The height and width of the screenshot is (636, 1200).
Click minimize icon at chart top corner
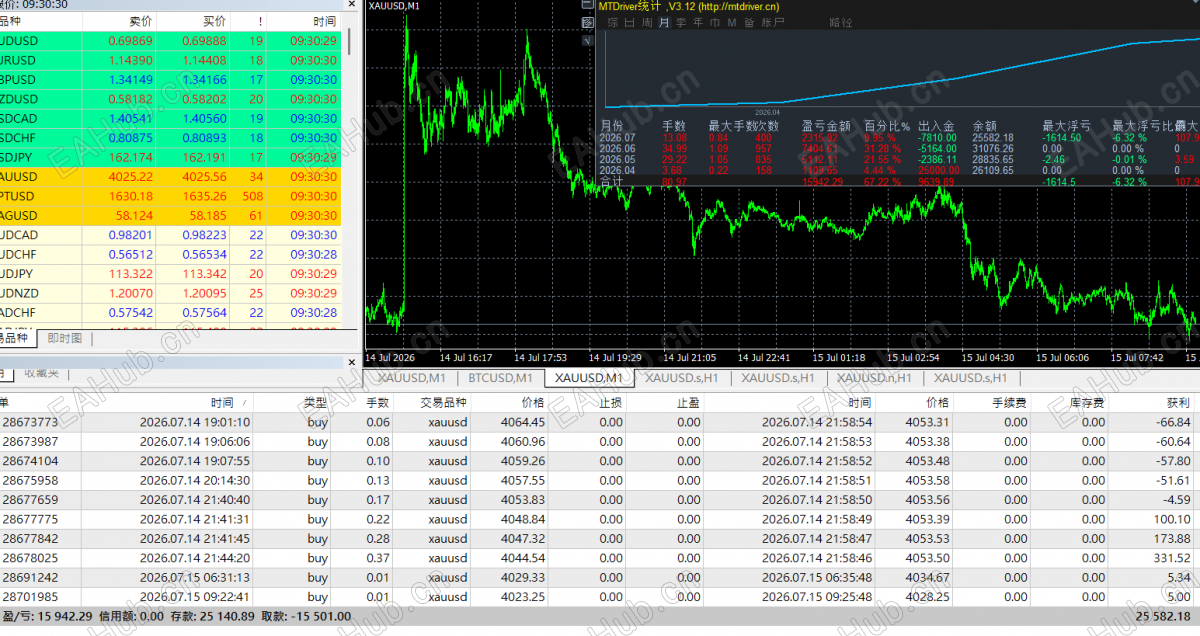(x=587, y=5)
